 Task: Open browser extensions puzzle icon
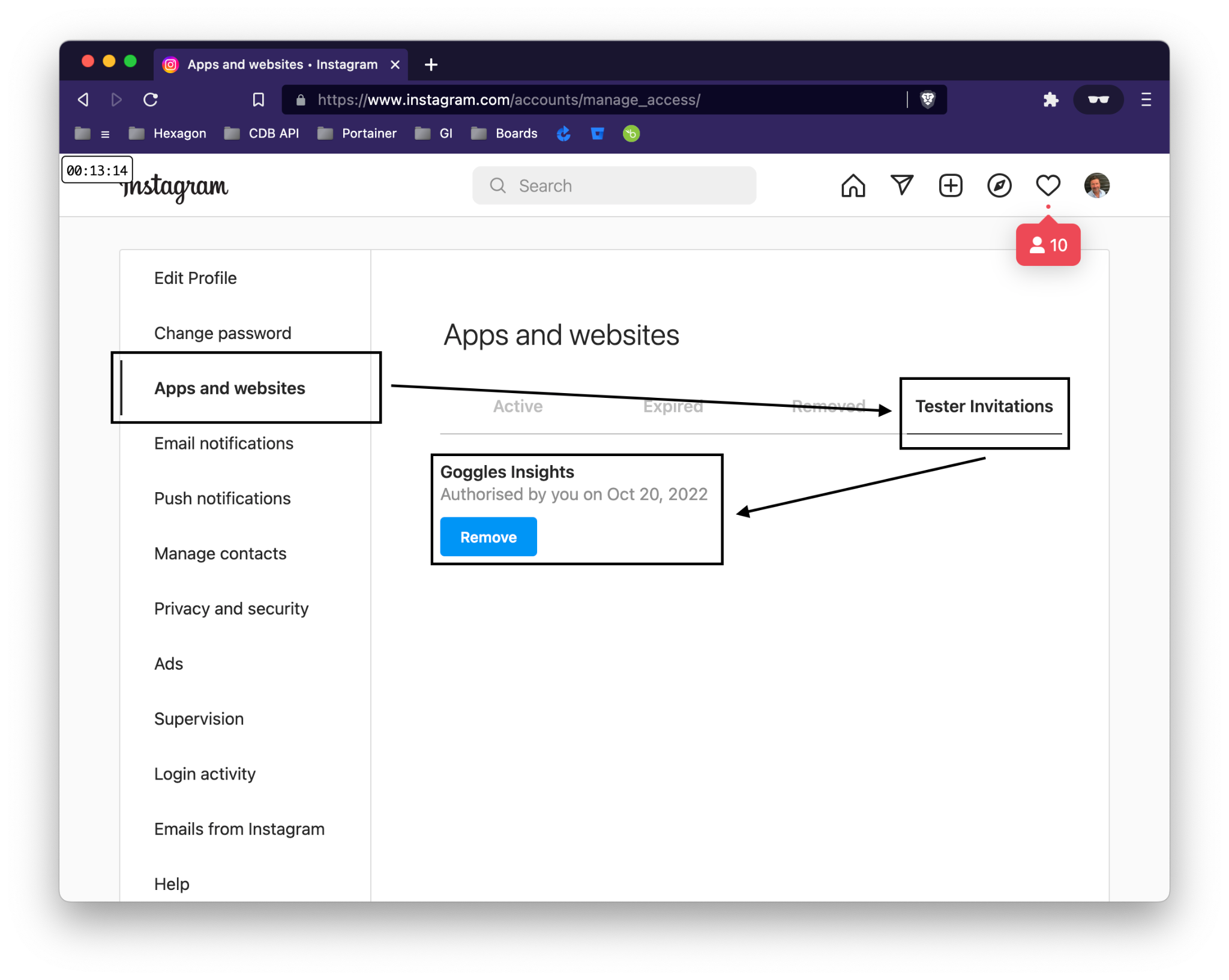1050,100
